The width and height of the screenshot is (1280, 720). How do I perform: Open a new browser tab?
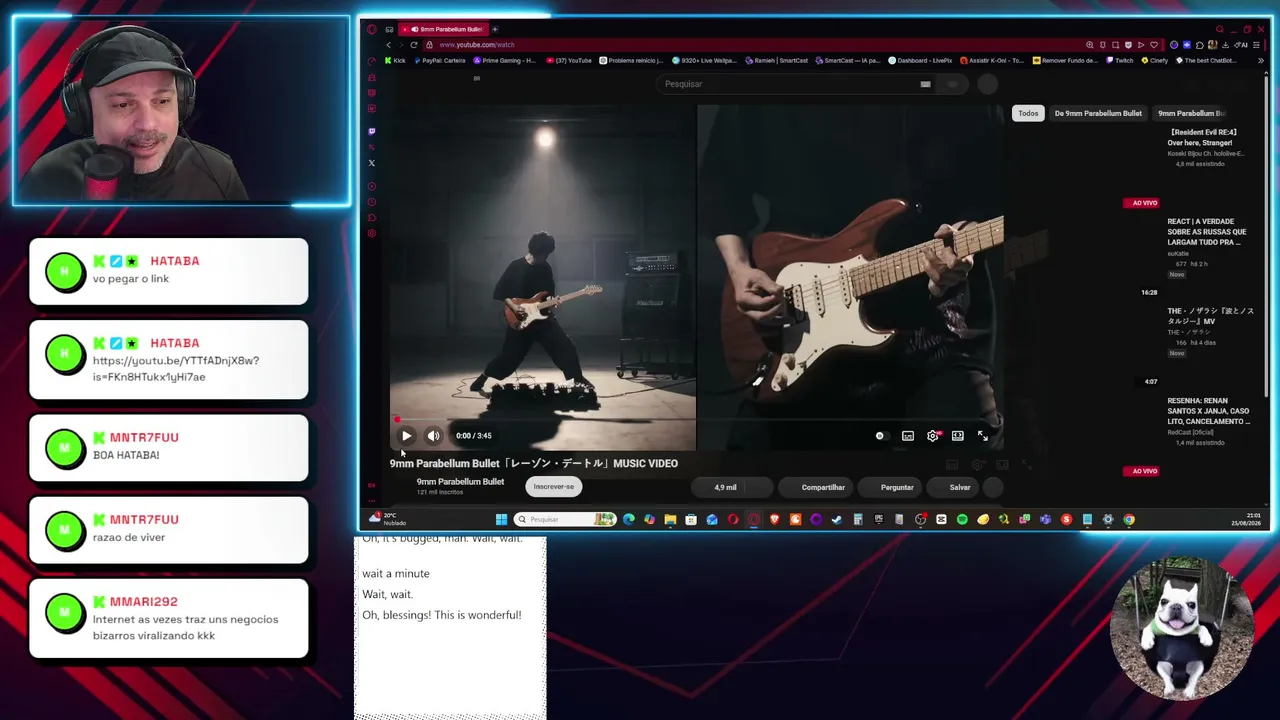point(495,29)
